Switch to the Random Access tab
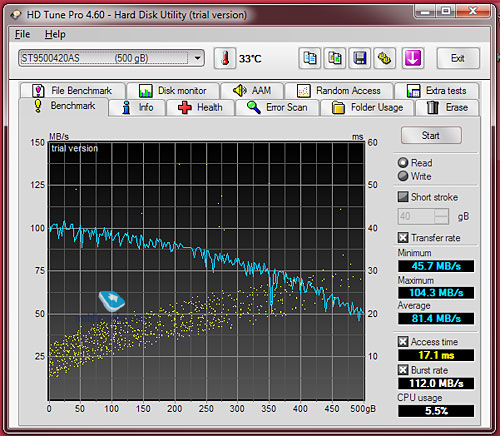500x436 pixels. point(339,90)
